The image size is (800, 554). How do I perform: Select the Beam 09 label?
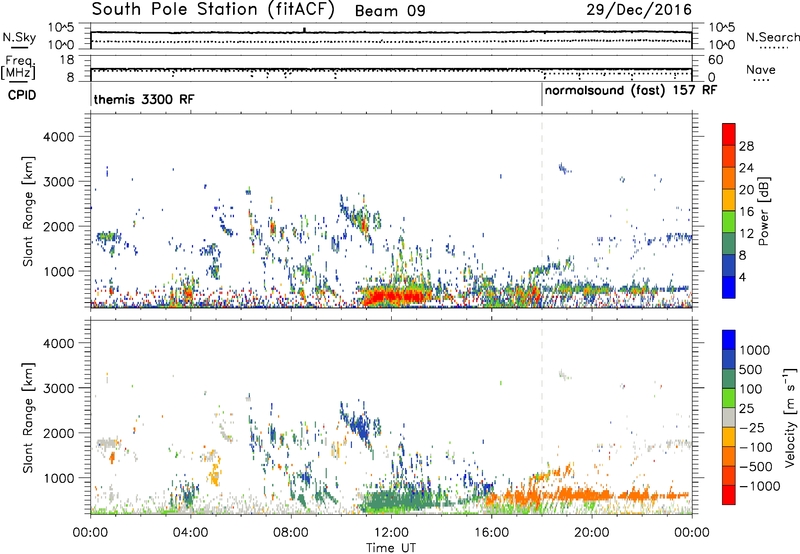[x=390, y=11]
